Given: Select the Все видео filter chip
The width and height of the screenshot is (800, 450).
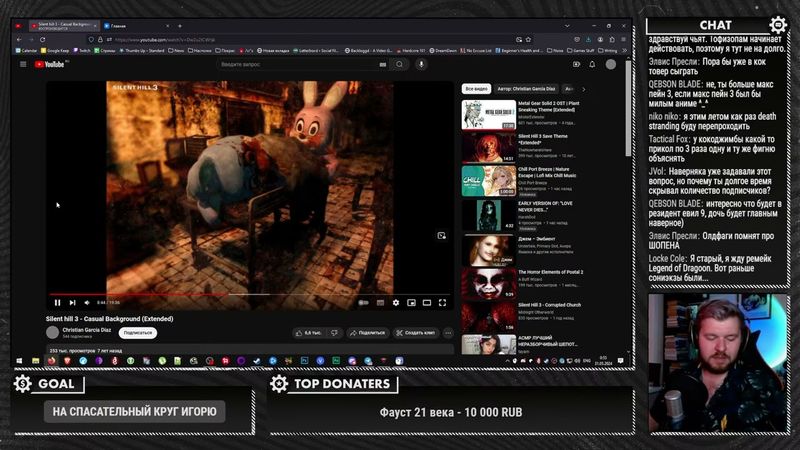Looking at the screenshot, I should [x=477, y=89].
